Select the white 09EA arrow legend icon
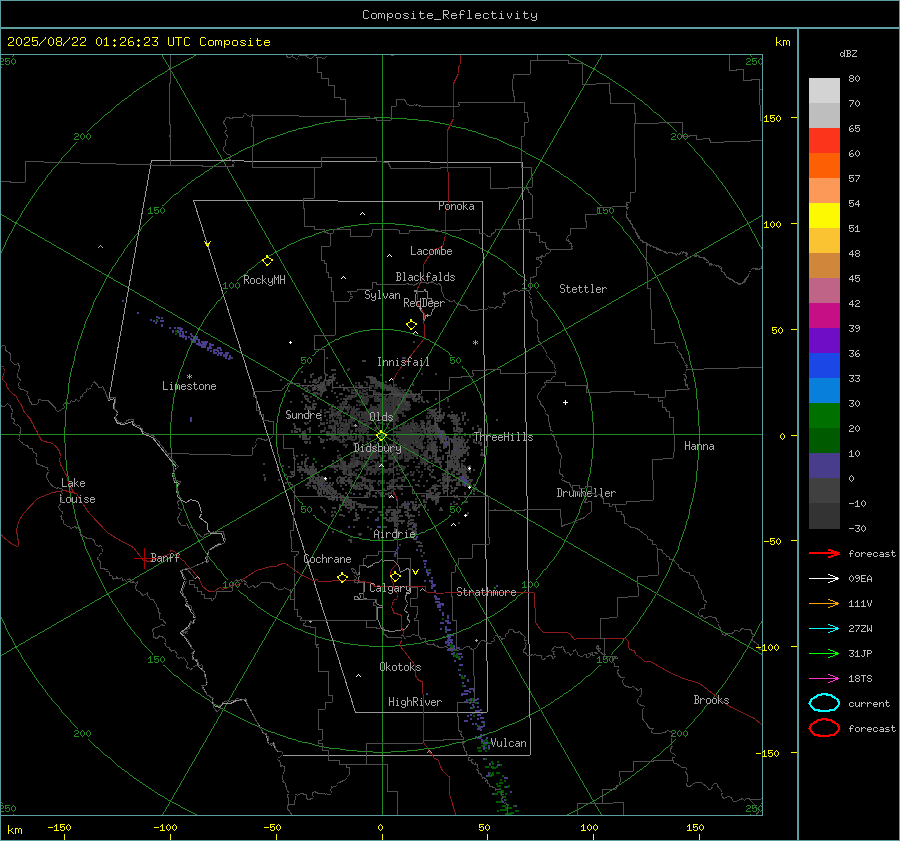This screenshot has height=841, width=900. 824,578
